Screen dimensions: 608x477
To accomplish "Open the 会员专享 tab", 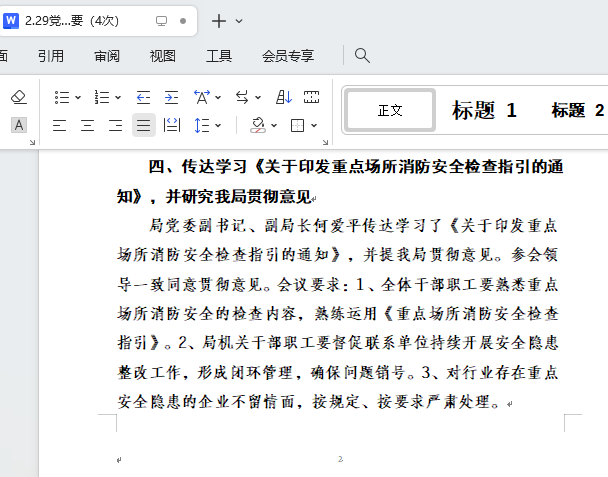I will pyautogui.click(x=288, y=56).
